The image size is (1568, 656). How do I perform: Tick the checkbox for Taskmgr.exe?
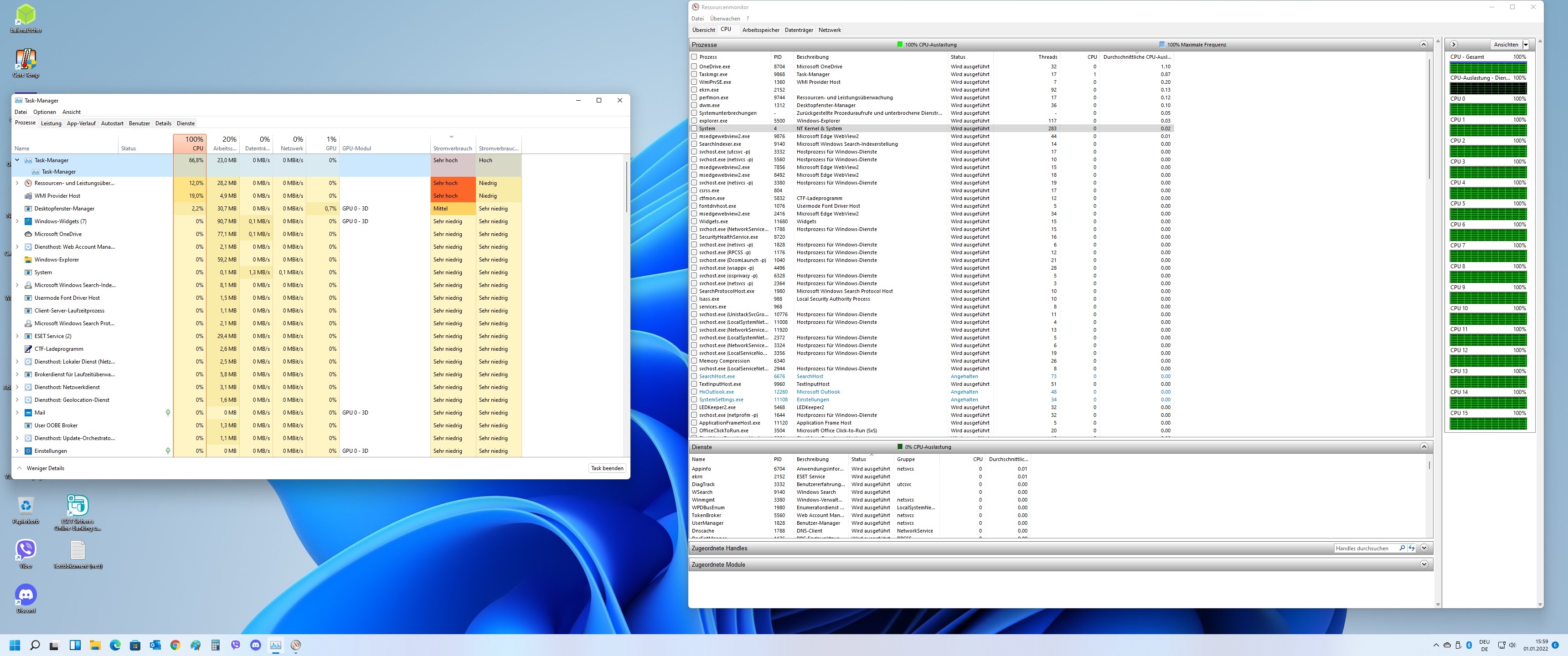[x=694, y=74]
